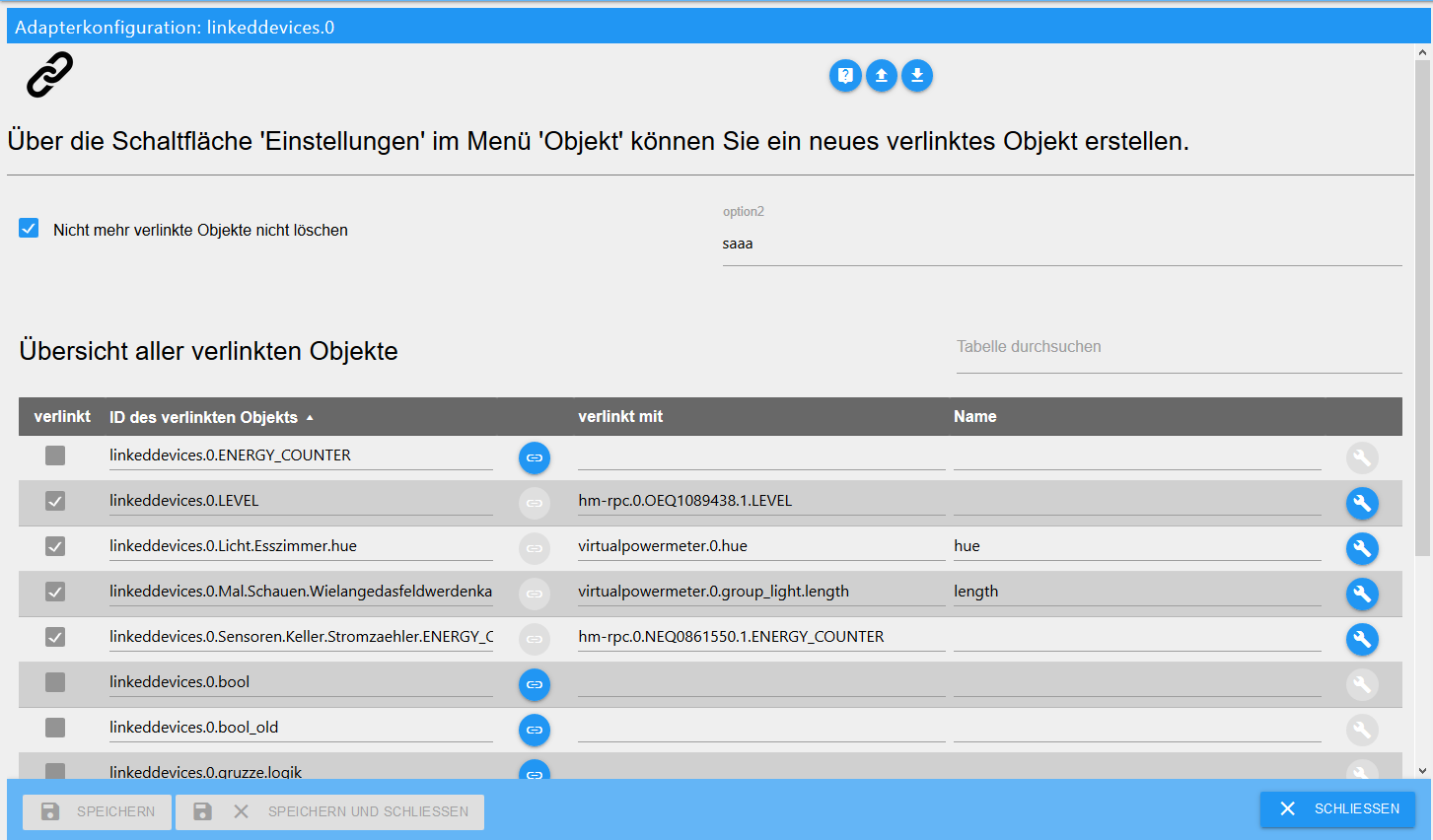
Task: Edit ID field linkeddevices.0.Licht.Esszimmer.hue
Action: [301, 546]
